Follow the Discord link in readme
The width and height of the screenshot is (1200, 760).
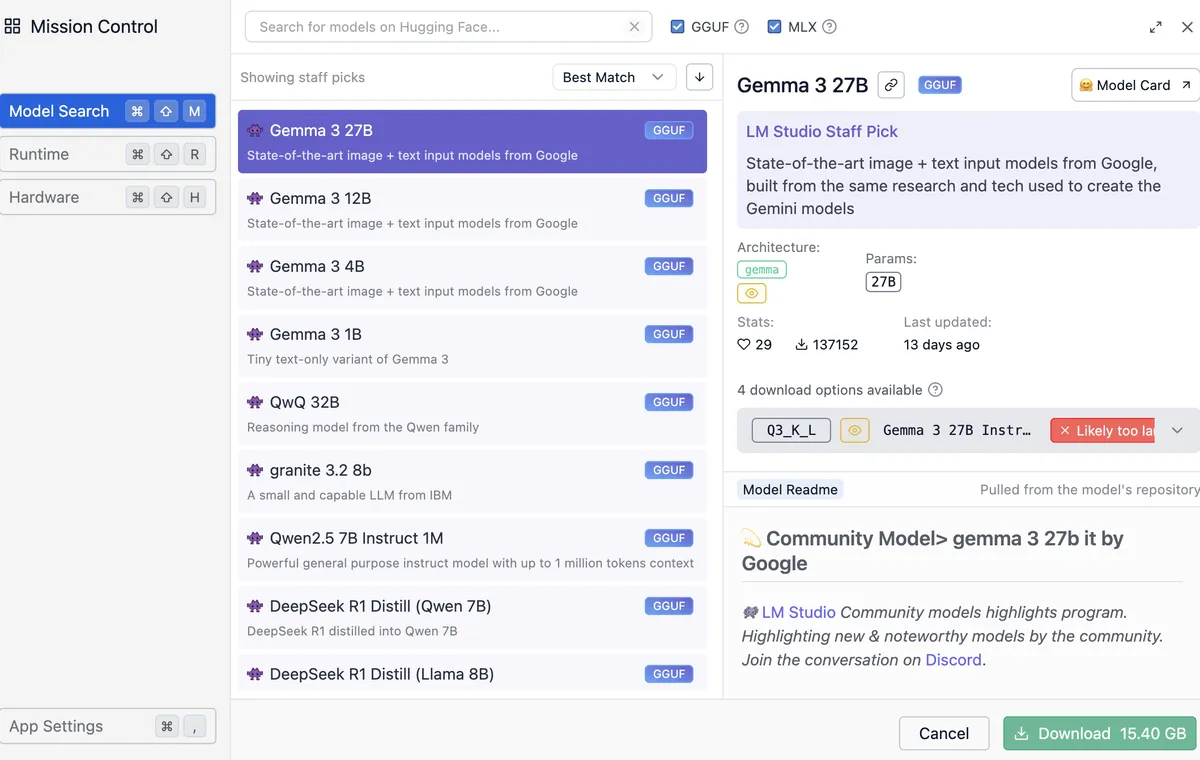pyautogui.click(x=953, y=660)
